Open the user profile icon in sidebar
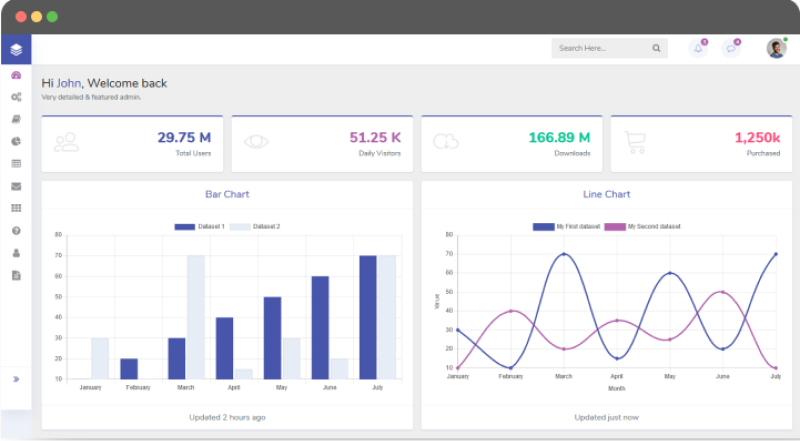 coord(16,253)
